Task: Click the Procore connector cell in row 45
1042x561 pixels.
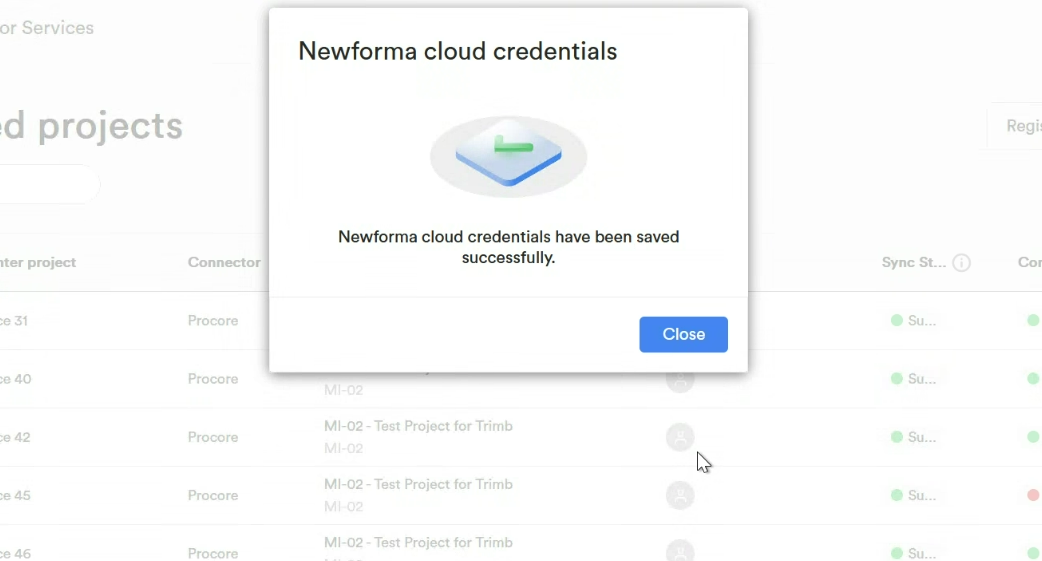Action: click(212, 495)
